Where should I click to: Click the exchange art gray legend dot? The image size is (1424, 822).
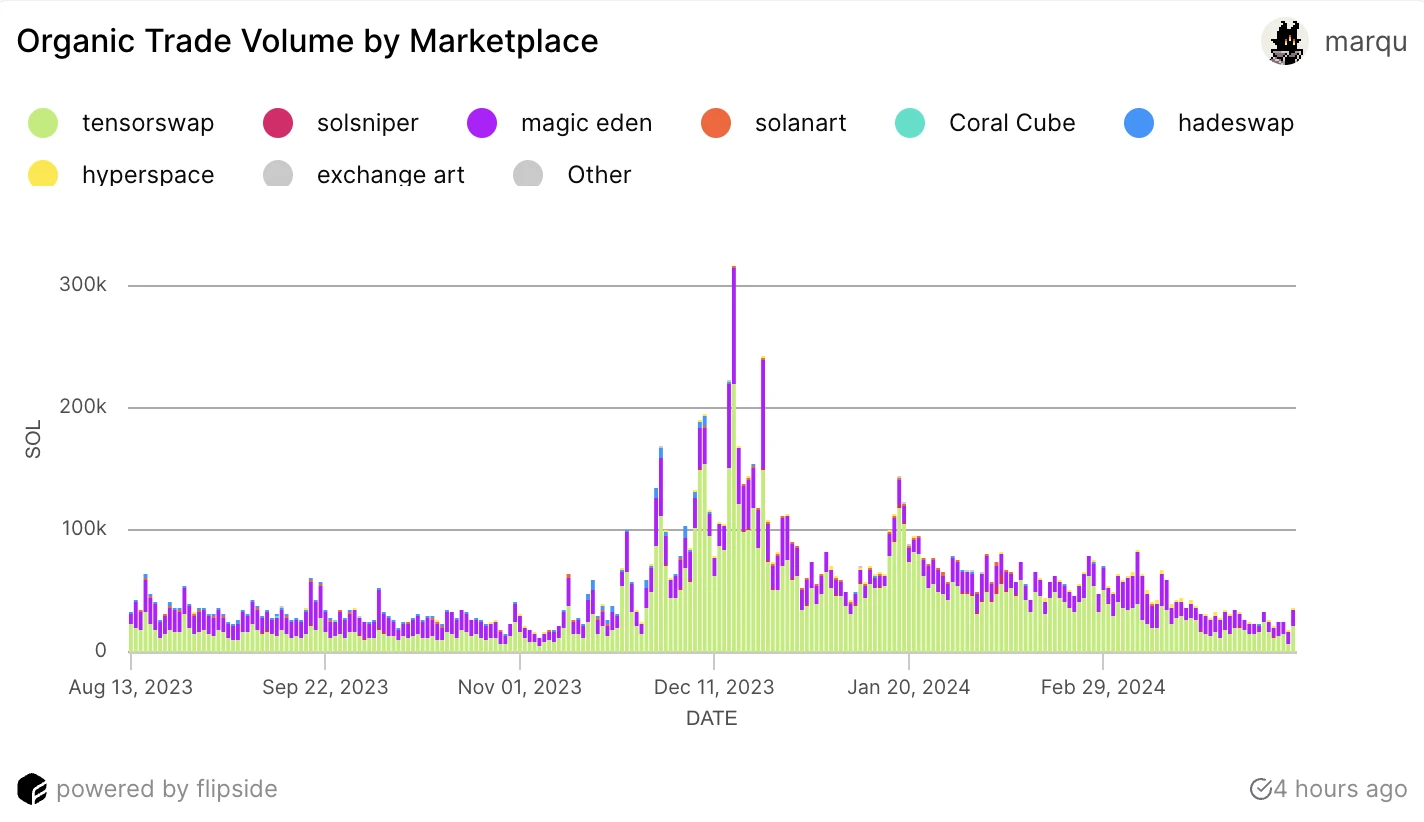(277, 174)
